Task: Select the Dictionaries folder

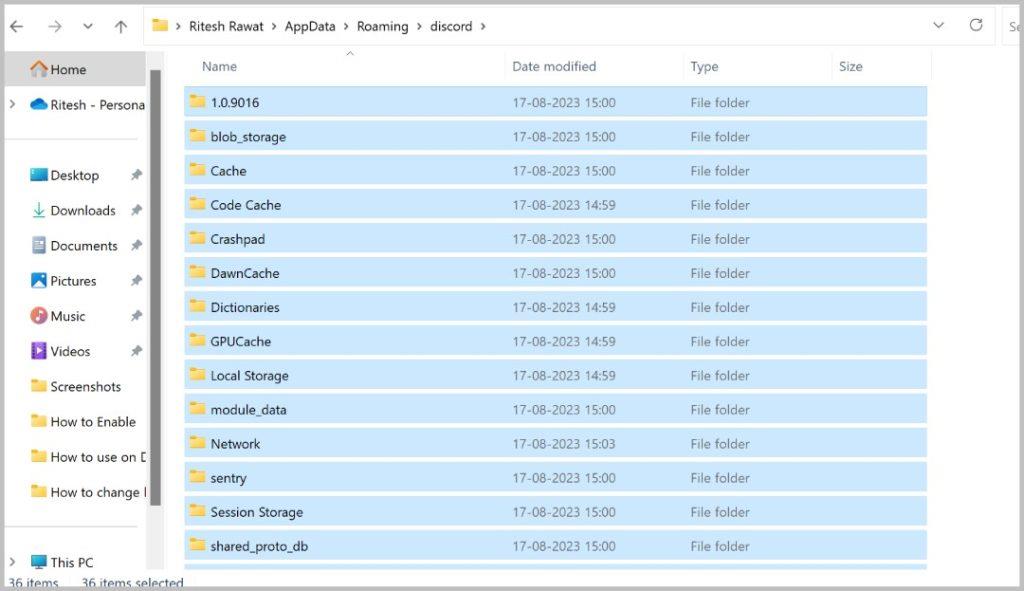Action: (x=555, y=307)
